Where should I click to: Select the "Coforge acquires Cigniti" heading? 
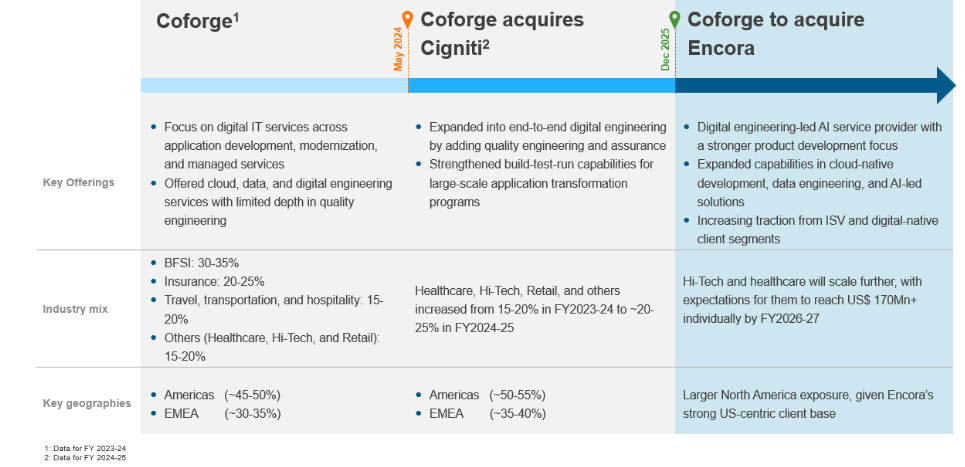[x=502, y=33]
